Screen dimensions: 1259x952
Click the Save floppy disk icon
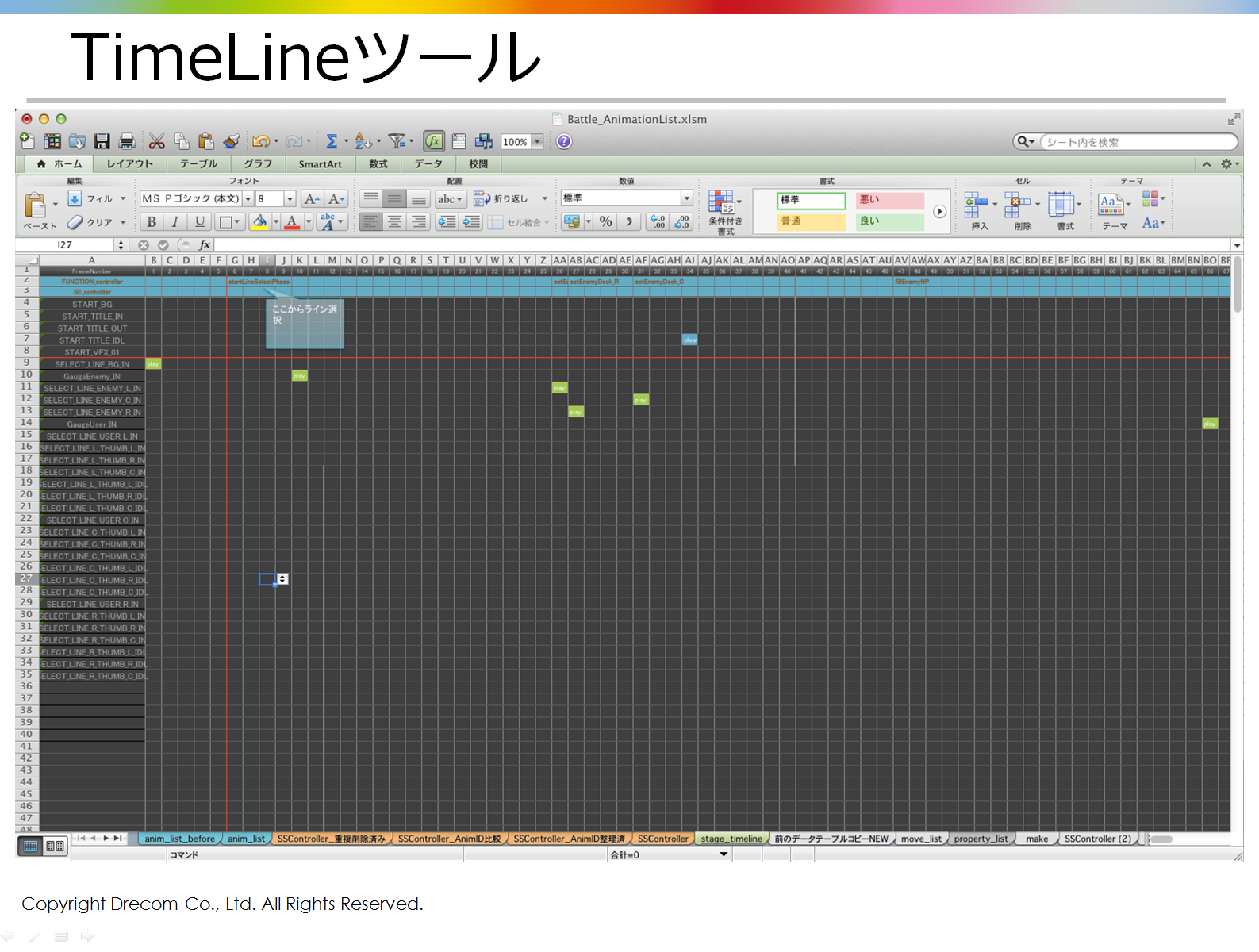pyautogui.click(x=102, y=141)
